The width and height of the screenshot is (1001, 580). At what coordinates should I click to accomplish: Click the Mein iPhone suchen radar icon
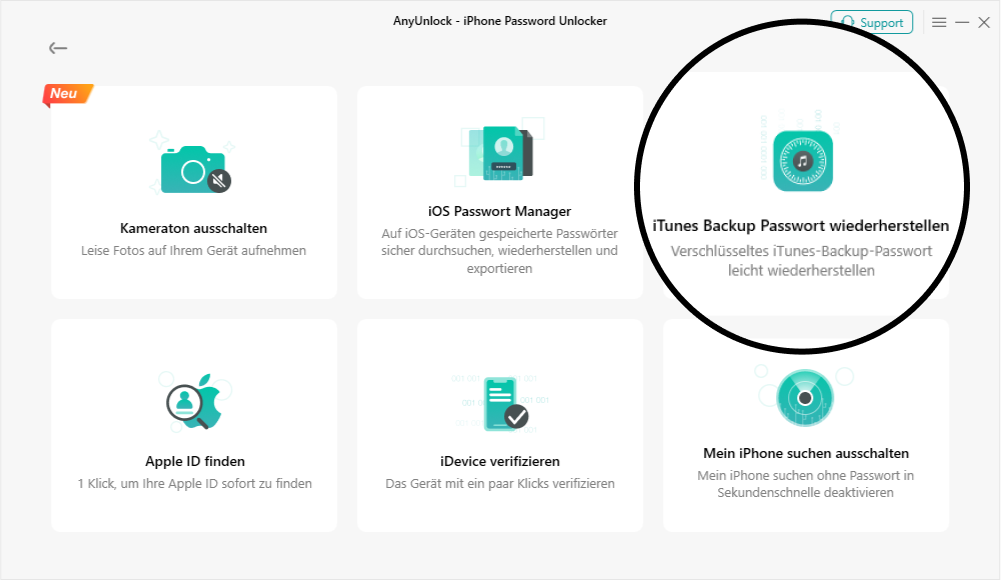(x=805, y=398)
